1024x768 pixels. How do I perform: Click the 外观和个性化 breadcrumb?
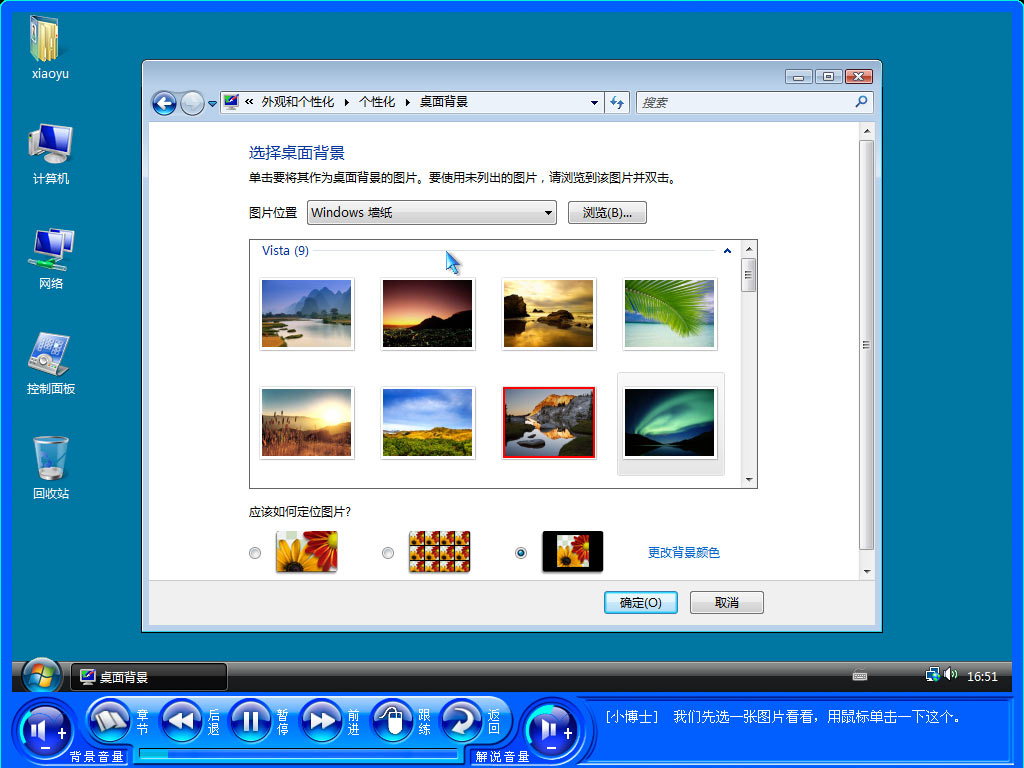298,102
